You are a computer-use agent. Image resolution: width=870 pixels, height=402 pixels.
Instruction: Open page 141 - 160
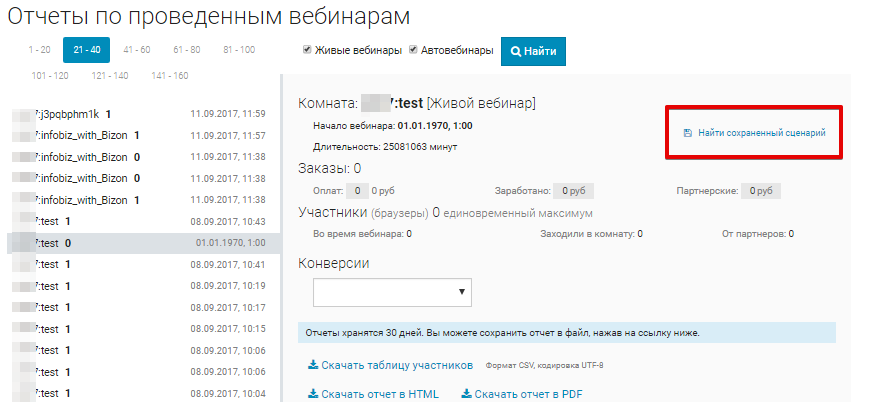tap(169, 76)
